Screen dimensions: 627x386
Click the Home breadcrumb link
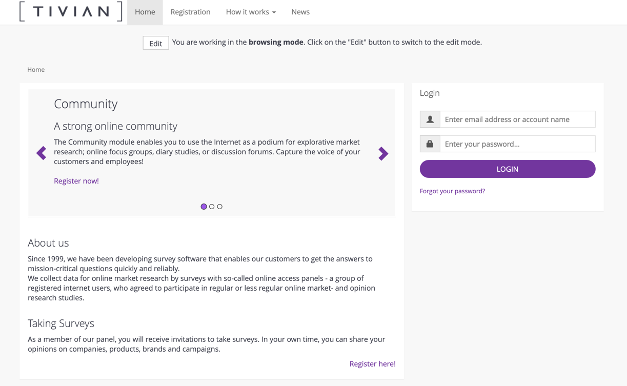coord(36,70)
